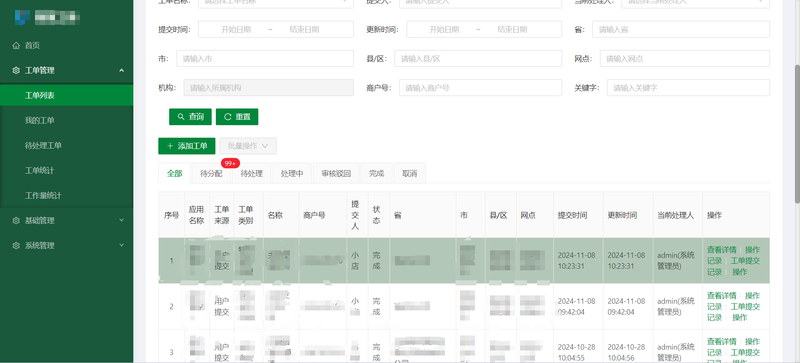The width and height of the screenshot is (800, 363).
Task: Click the final 操作 link in row 2
Action: [740, 318]
